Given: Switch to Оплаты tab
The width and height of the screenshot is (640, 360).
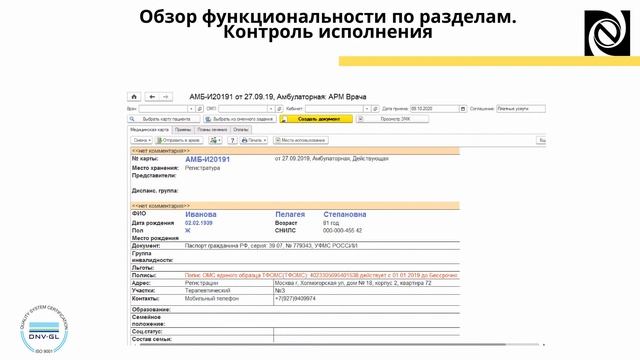Looking at the screenshot, I should coord(241,130).
